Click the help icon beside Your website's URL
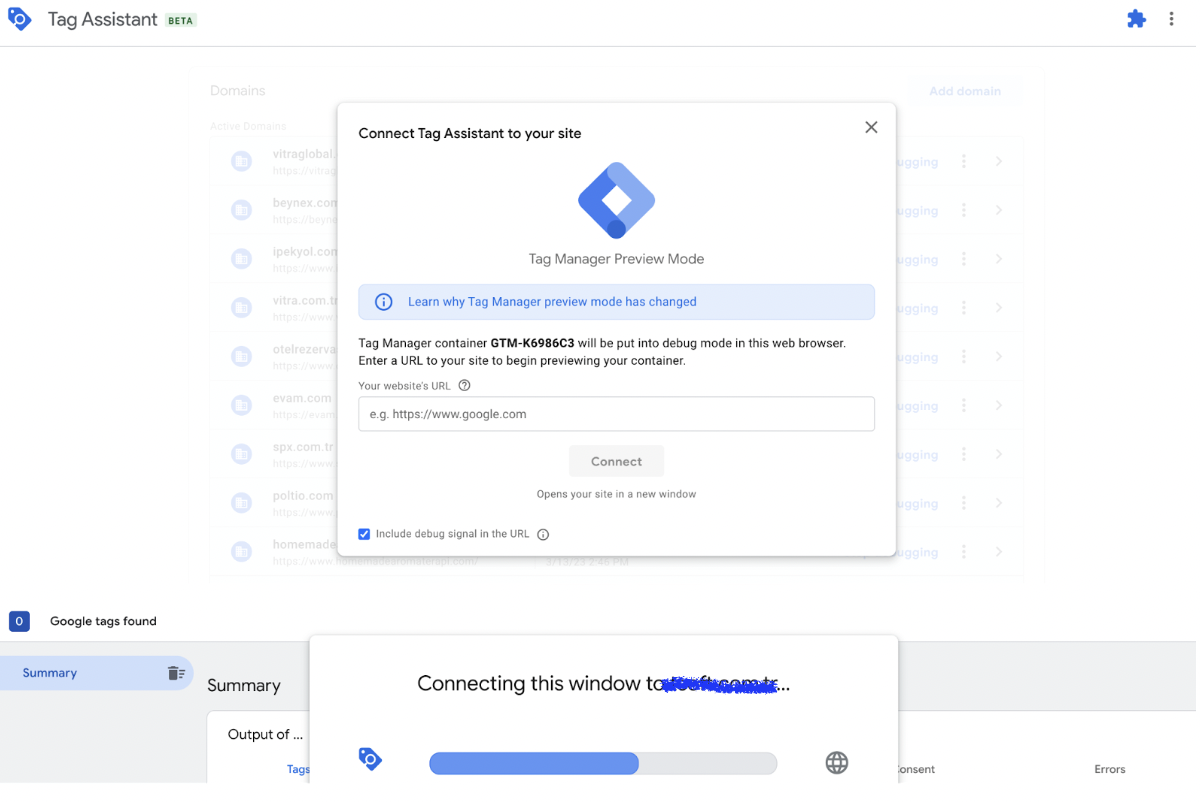Image resolution: width=1200 pixels, height=802 pixels. (x=464, y=386)
